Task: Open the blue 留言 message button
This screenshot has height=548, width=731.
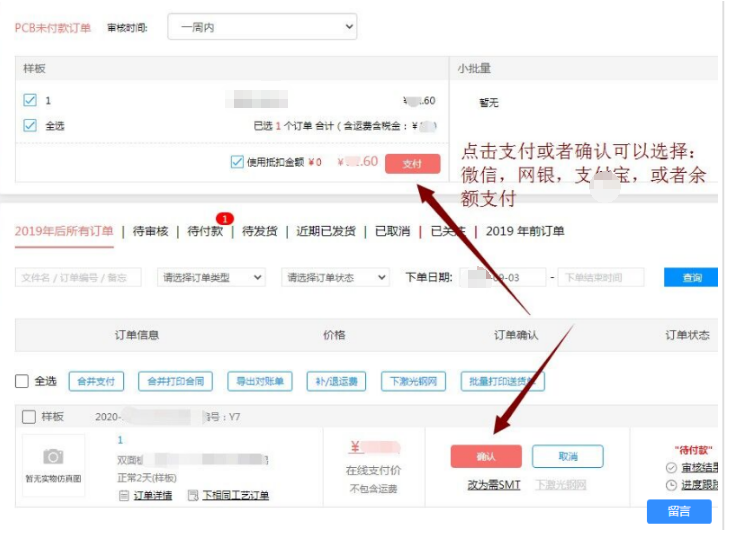Action: tap(679, 512)
